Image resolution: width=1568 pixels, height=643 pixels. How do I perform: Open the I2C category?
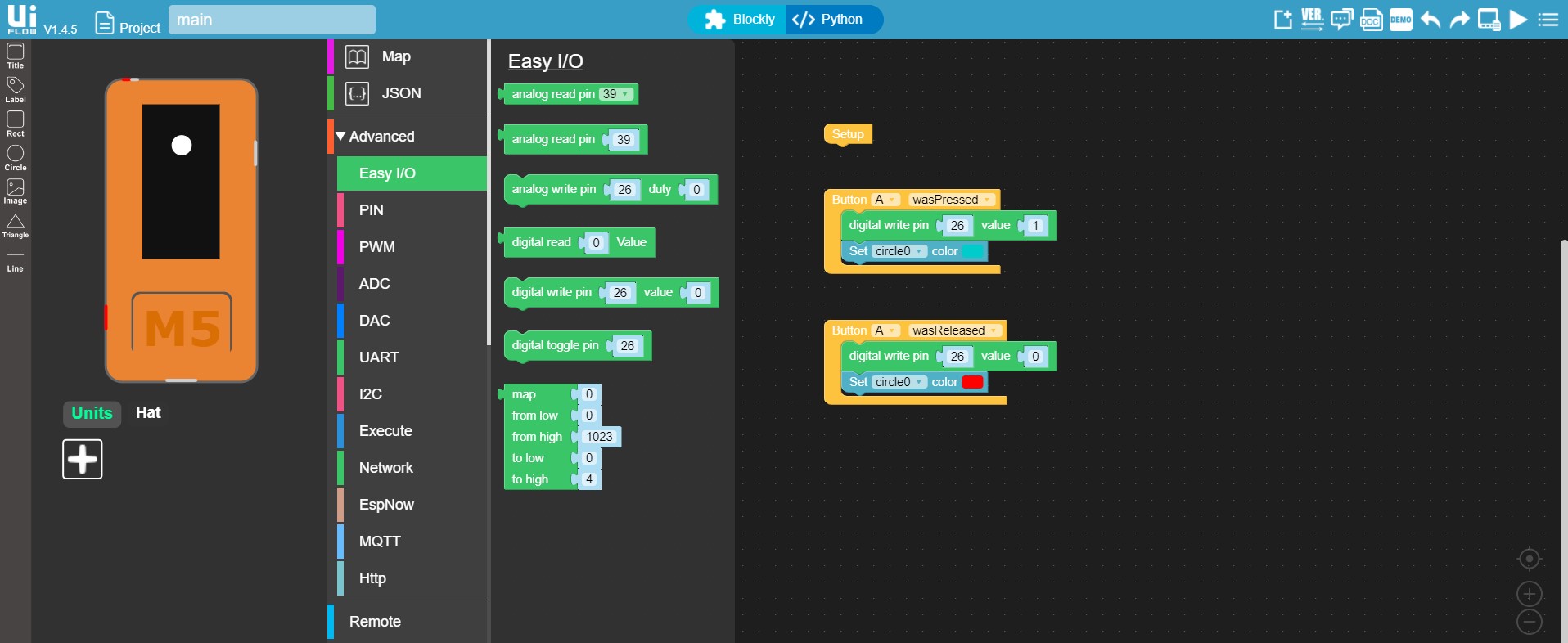412,394
